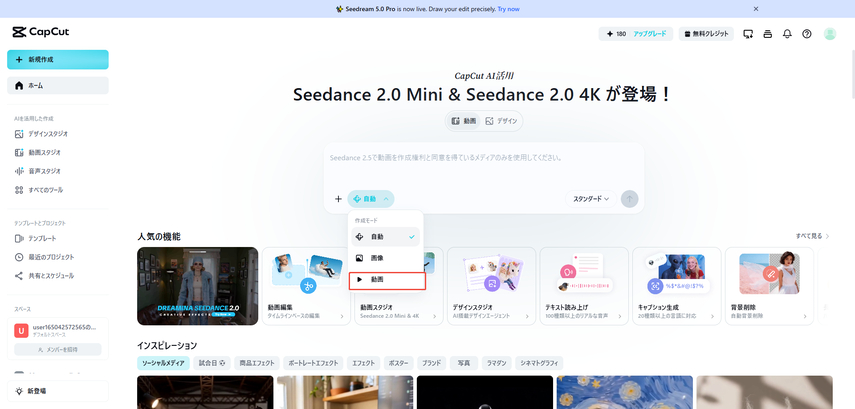Viewport: 855px width, 409px height.
Task: Select the ラマダン filter tab
Action: tap(496, 363)
